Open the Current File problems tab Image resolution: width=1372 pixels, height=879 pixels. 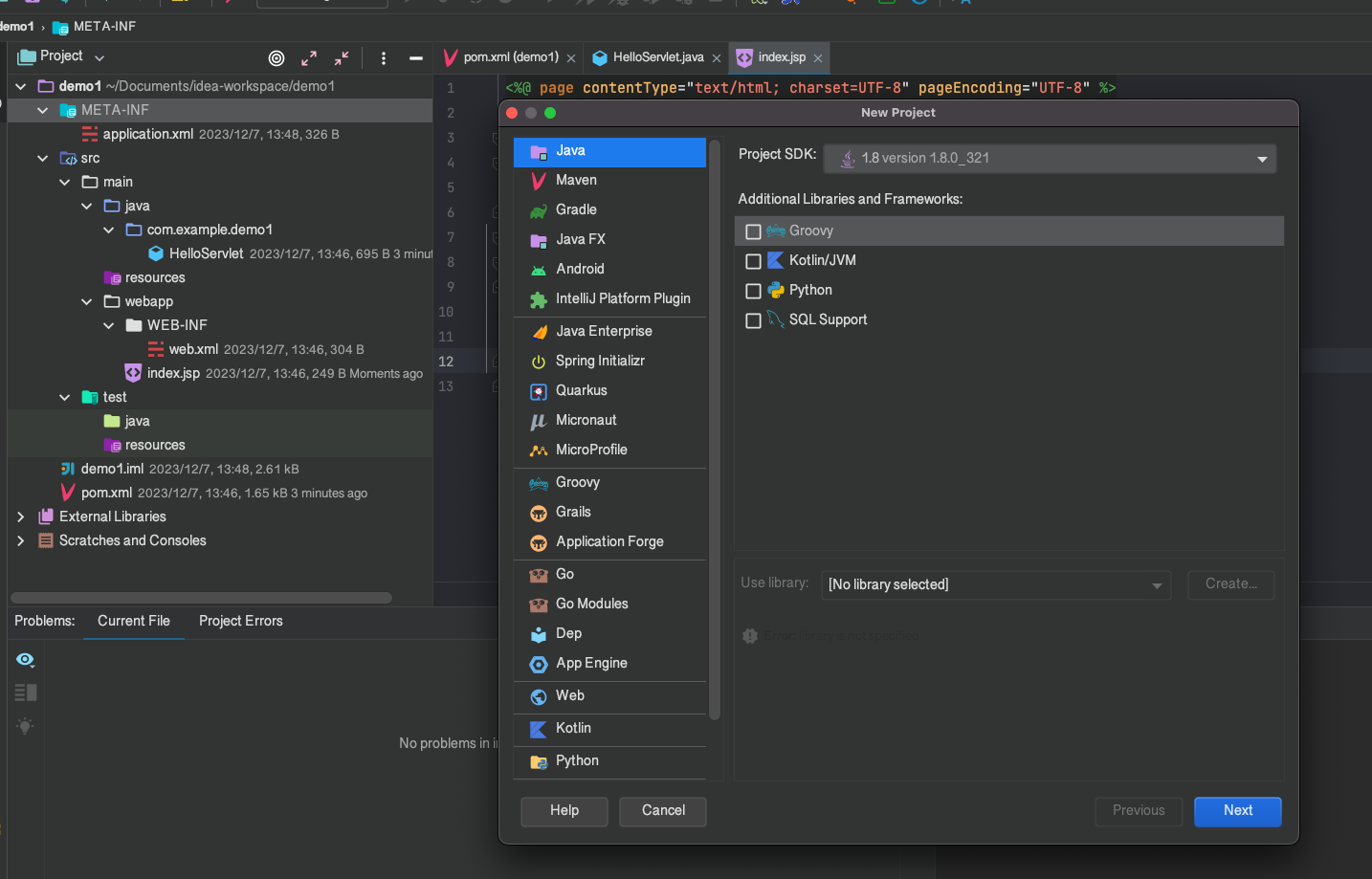click(134, 621)
